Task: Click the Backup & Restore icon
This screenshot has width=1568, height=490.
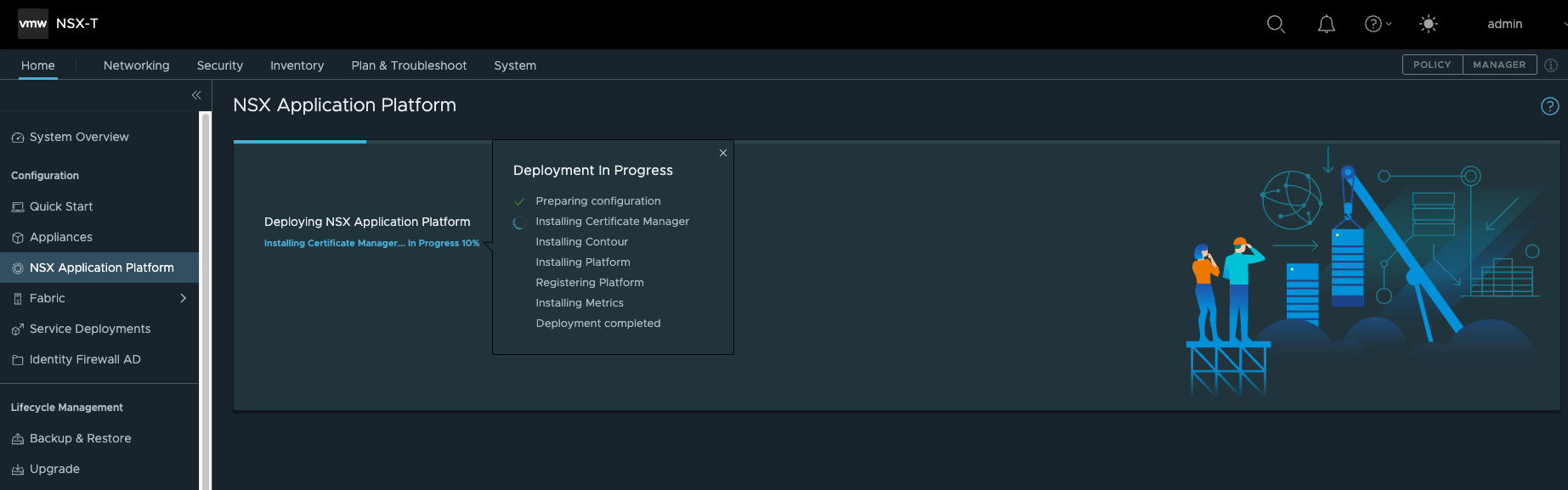Action: 18,439
